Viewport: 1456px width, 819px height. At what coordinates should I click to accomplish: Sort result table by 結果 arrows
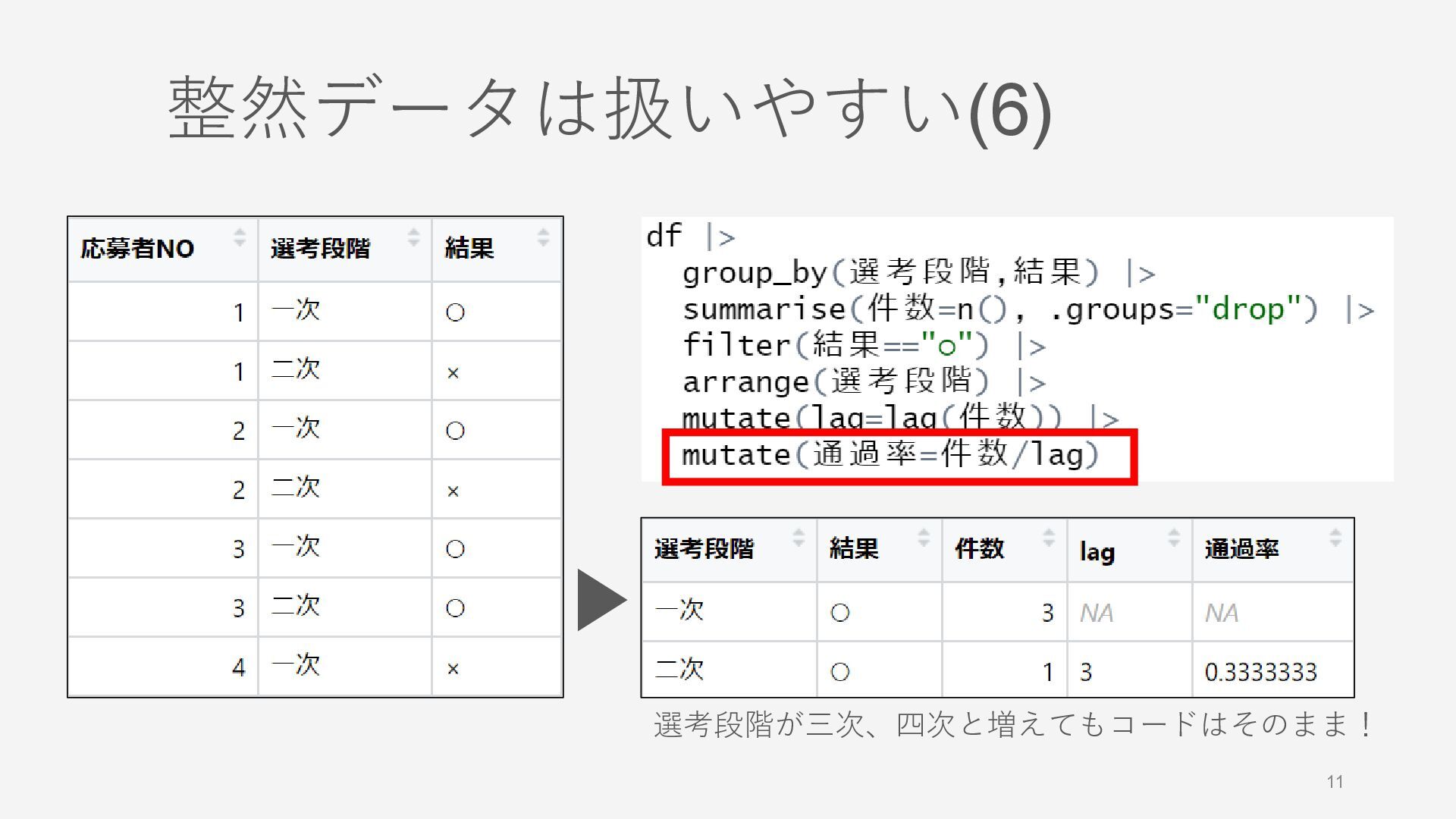pos(924,538)
